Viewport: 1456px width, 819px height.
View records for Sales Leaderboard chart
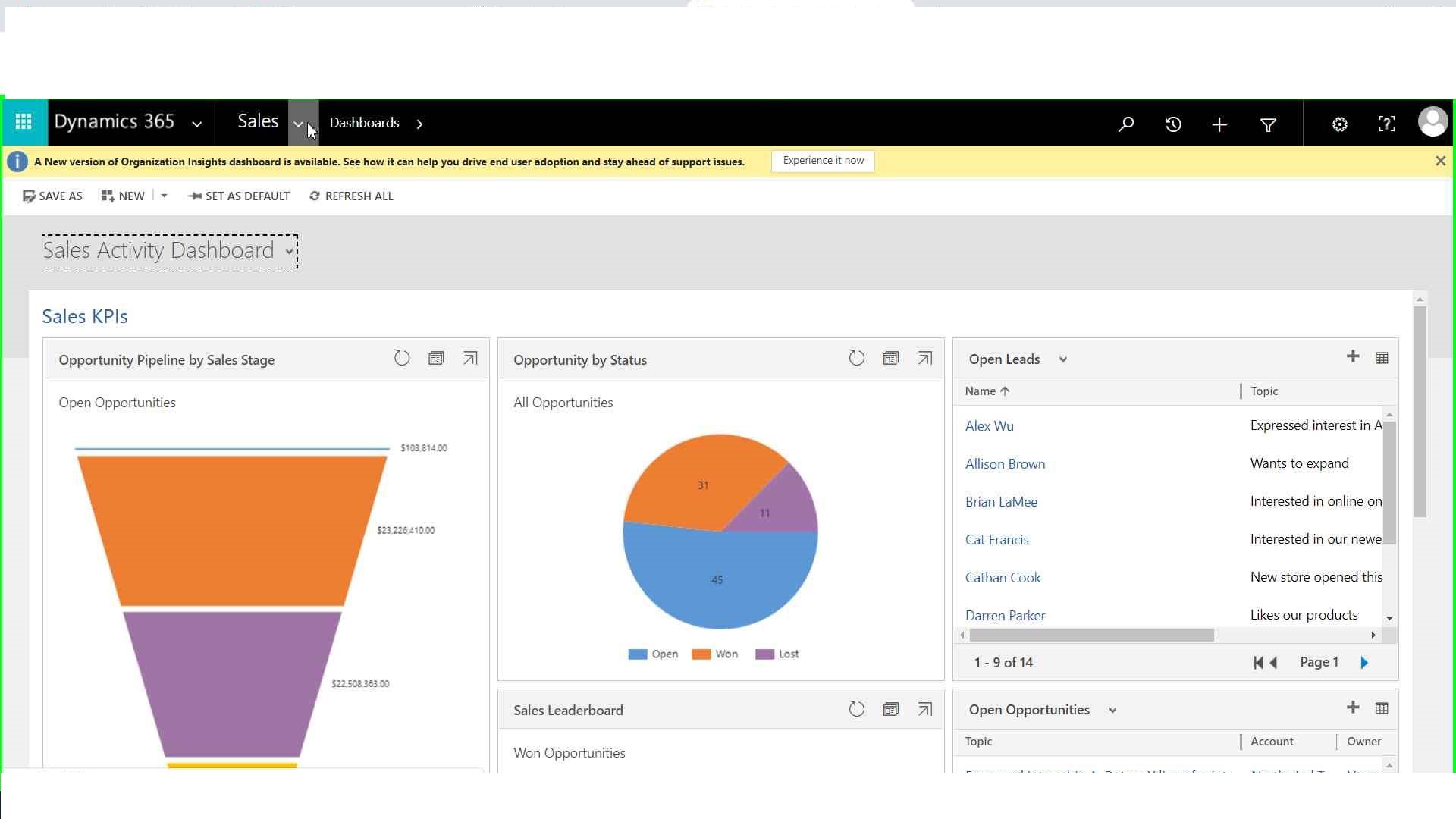[890, 709]
